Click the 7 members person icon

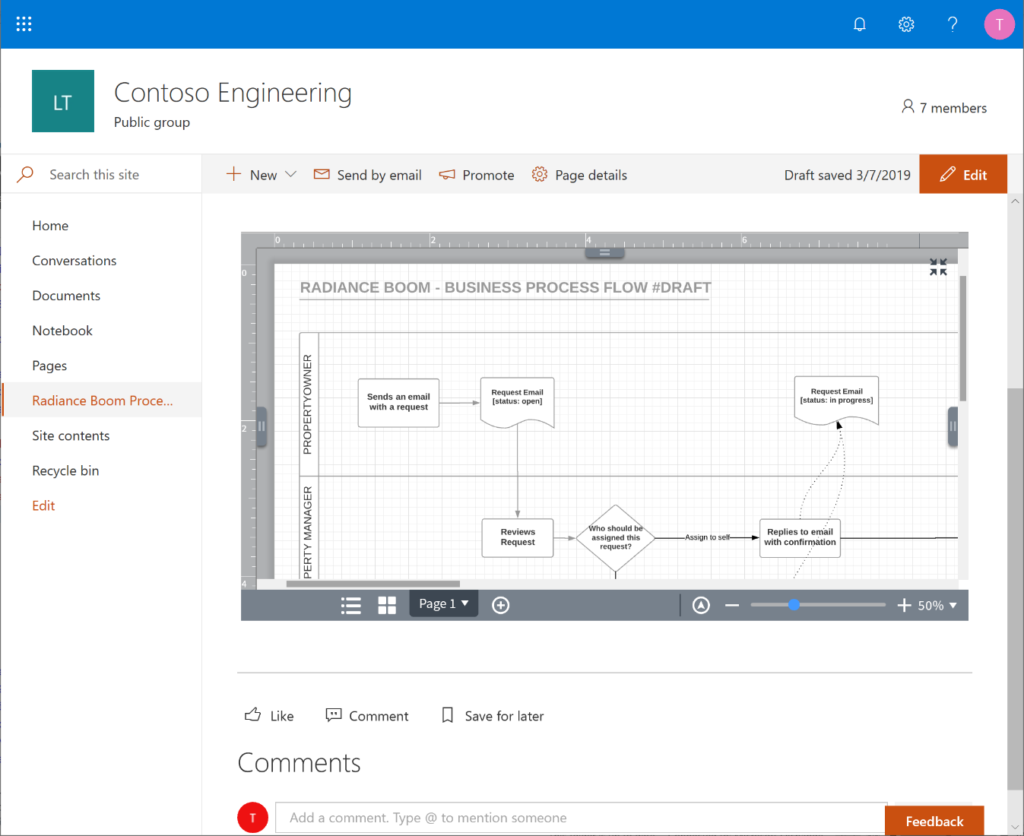[908, 106]
